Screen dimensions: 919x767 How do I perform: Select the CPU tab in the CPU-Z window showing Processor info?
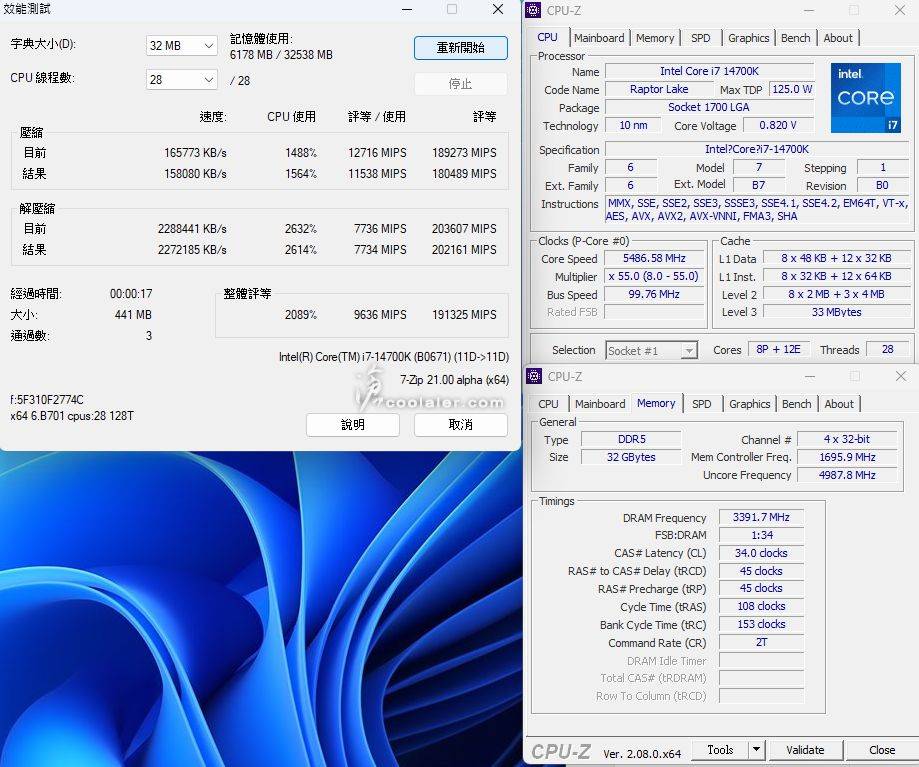[547, 38]
